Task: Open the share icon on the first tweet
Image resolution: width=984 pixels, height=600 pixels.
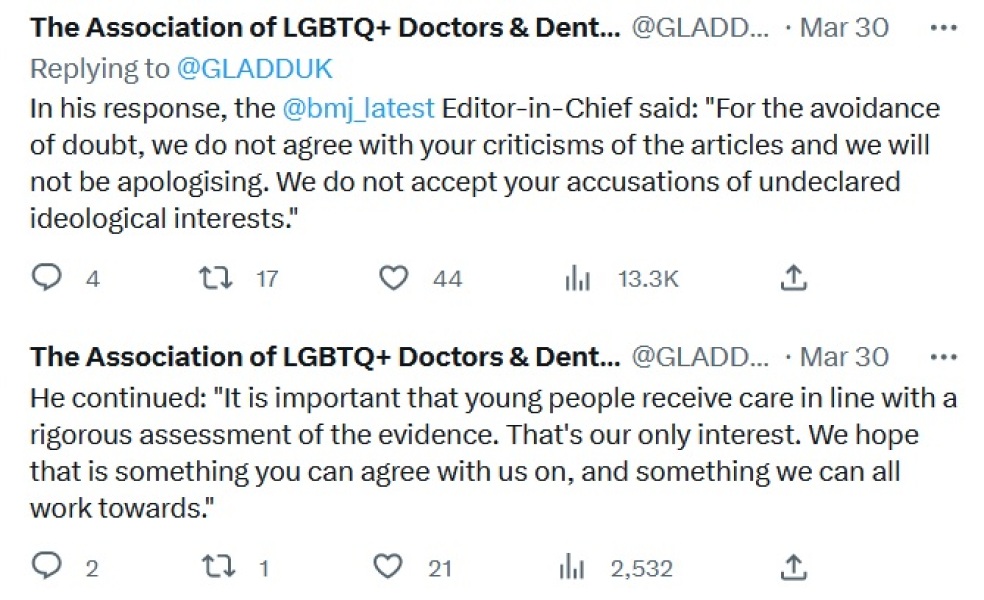Action: [793, 278]
